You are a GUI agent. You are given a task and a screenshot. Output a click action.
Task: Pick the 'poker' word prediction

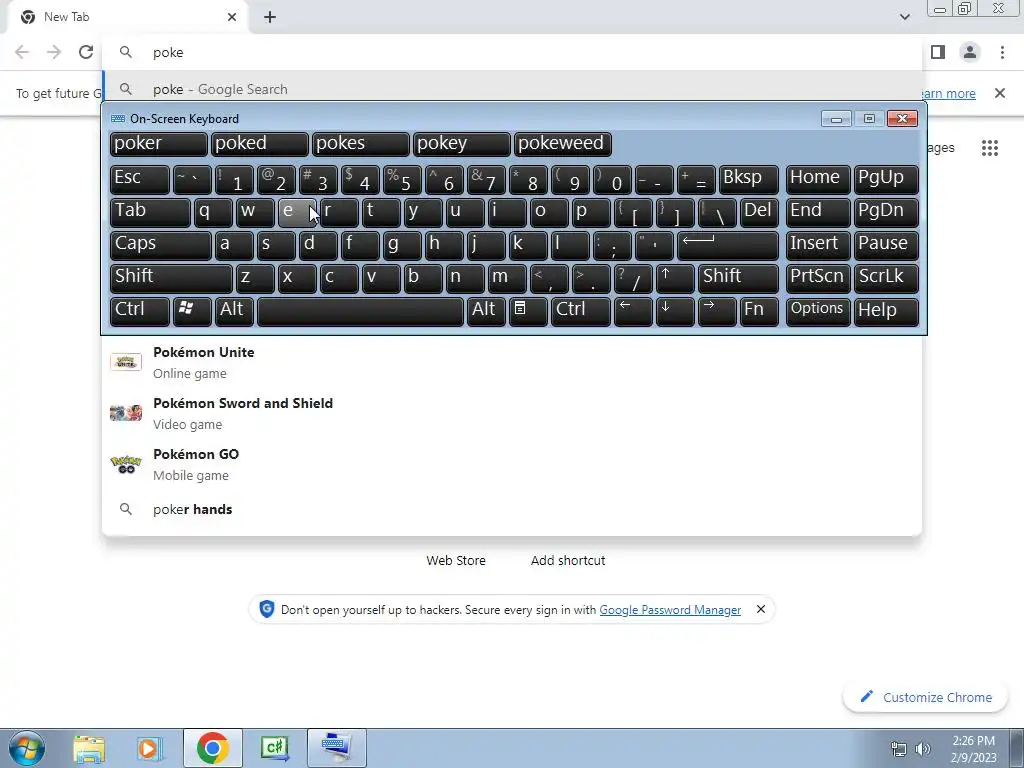pyautogui.click(x=159, y=144)
